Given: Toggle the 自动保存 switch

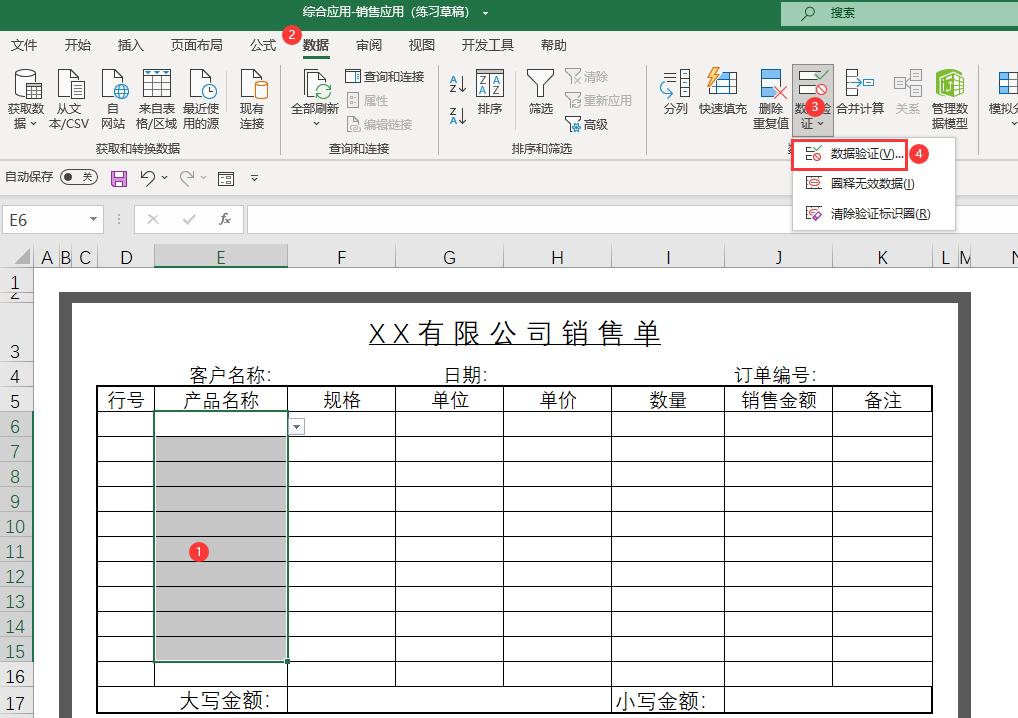Looking at the screenshot, I should (79, 177).
